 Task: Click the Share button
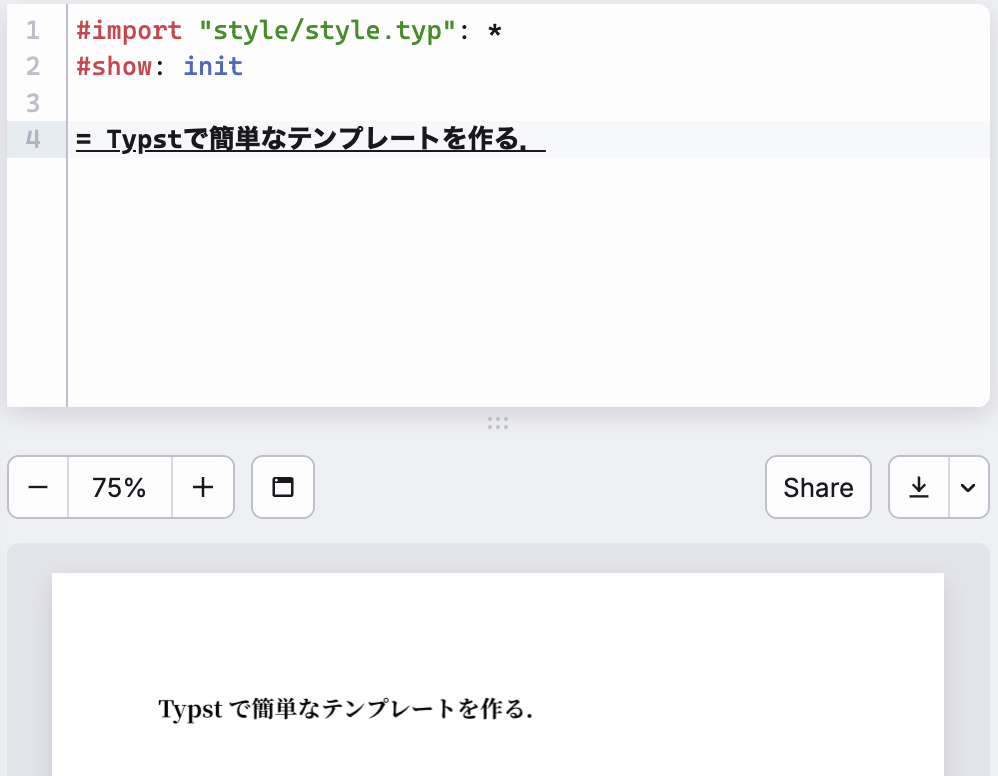[x=818, y=487]
